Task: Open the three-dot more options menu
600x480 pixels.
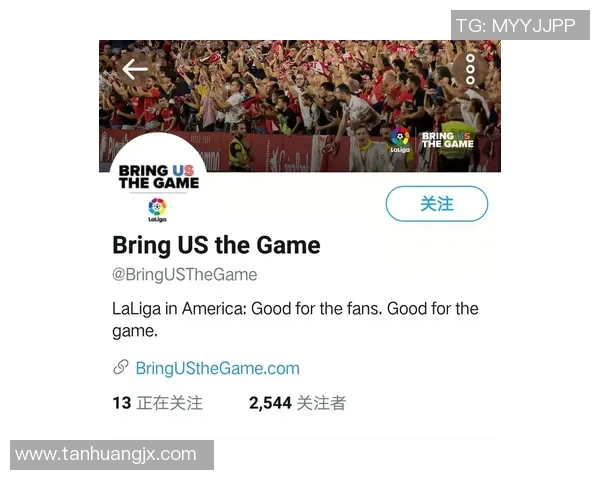Action: point(470,69)
